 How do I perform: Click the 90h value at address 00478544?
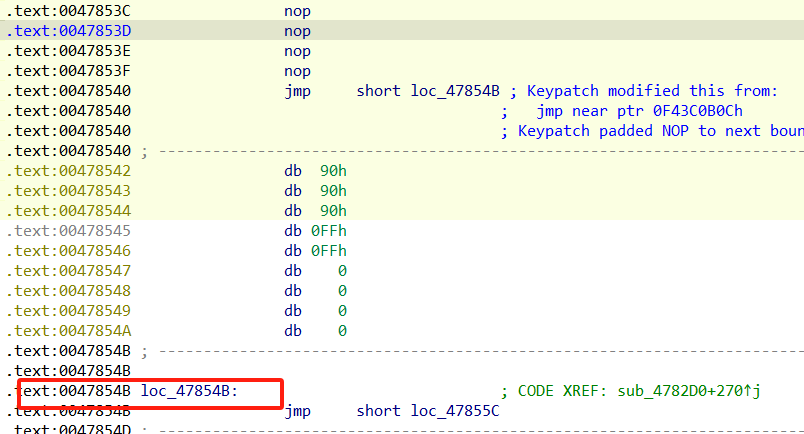[335, 211]
